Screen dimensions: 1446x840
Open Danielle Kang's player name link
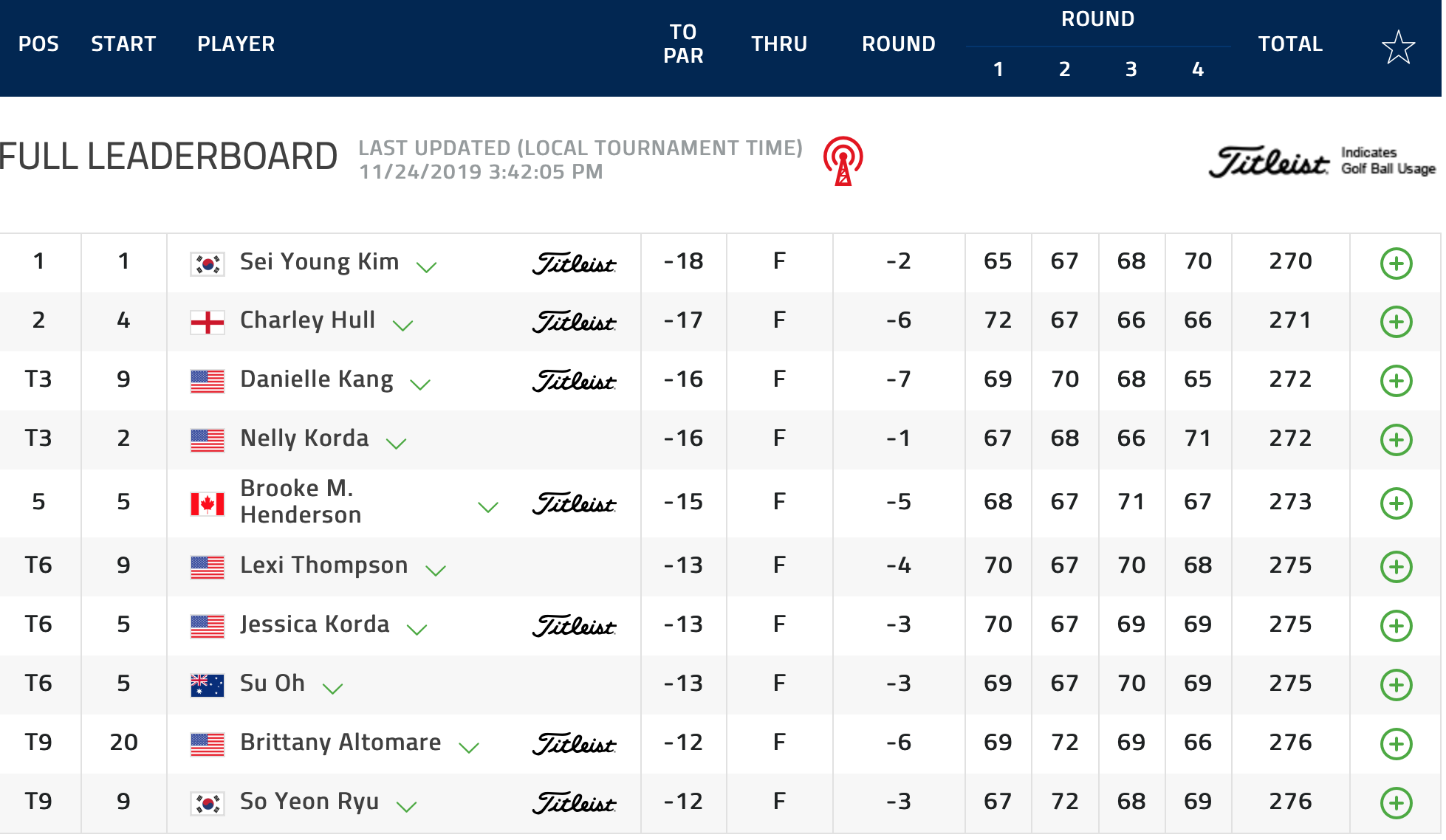317,379
